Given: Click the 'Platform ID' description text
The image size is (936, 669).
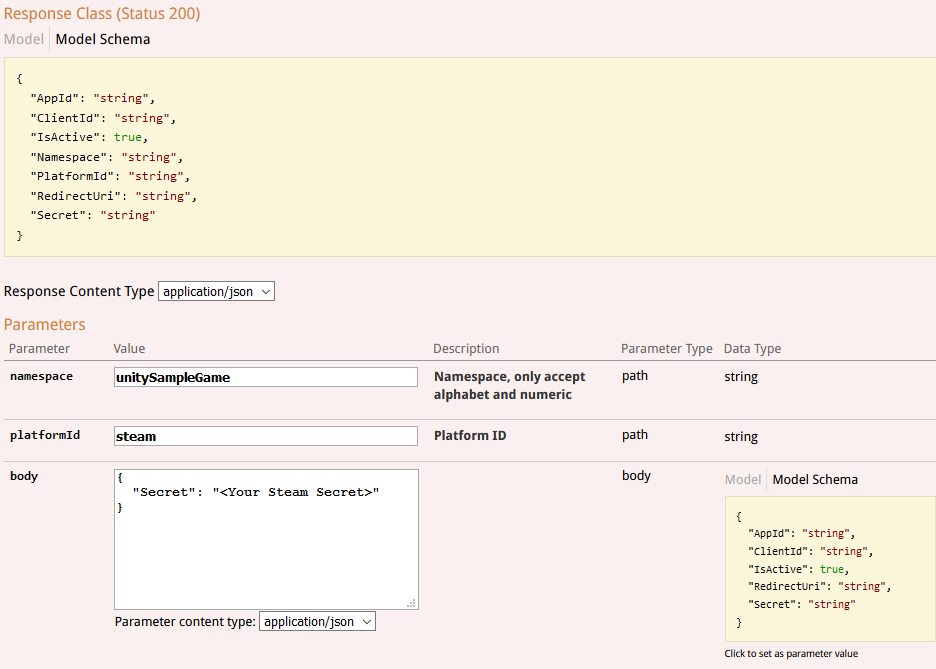Looking at the screenshot, I should pos(470,436).
